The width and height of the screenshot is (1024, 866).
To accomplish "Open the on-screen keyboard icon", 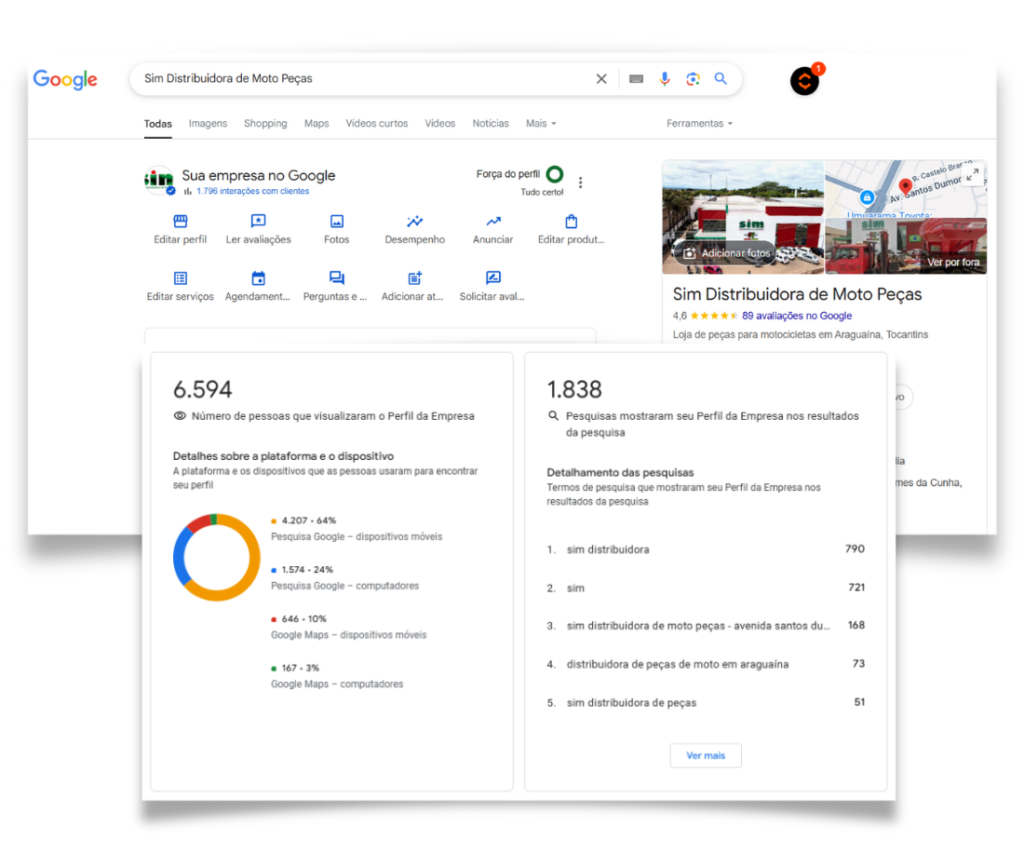I will 636,79.
